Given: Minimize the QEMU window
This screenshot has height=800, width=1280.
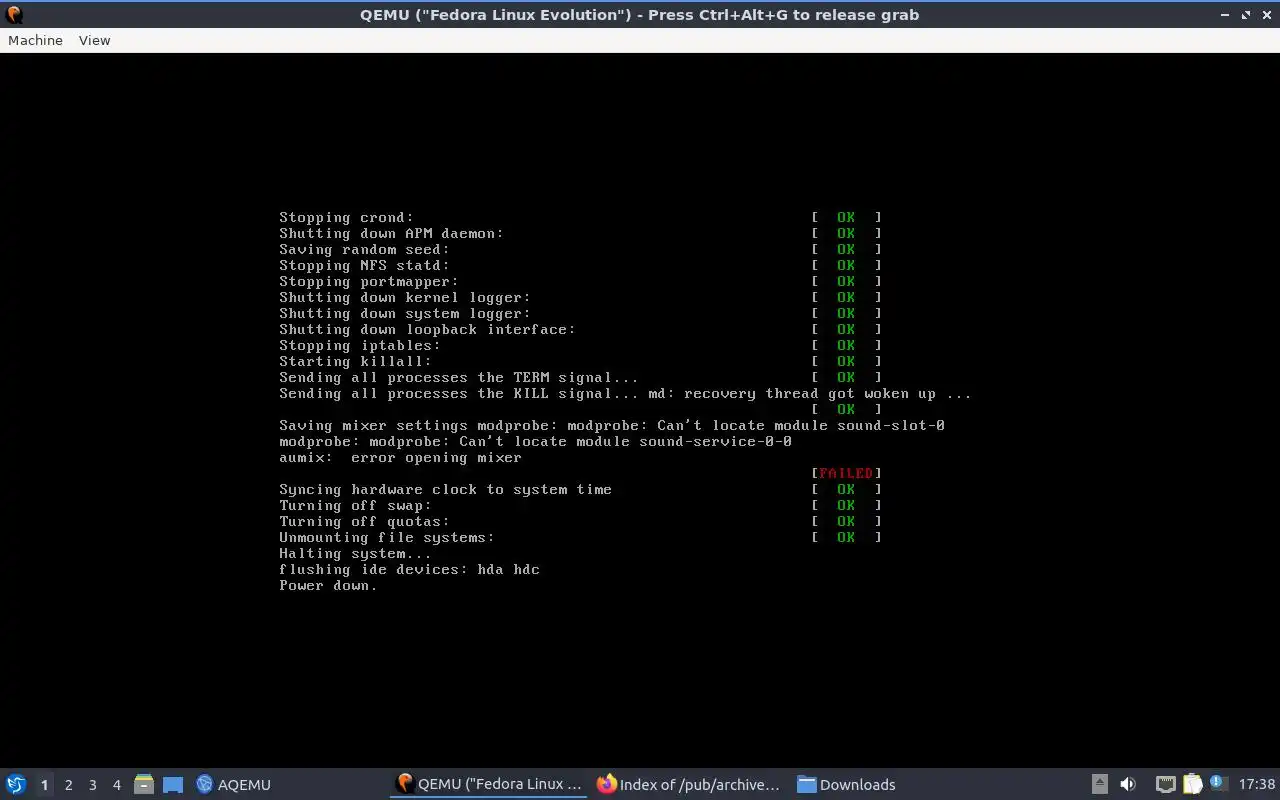Looking at the screenshot, I should [1226, 15].
